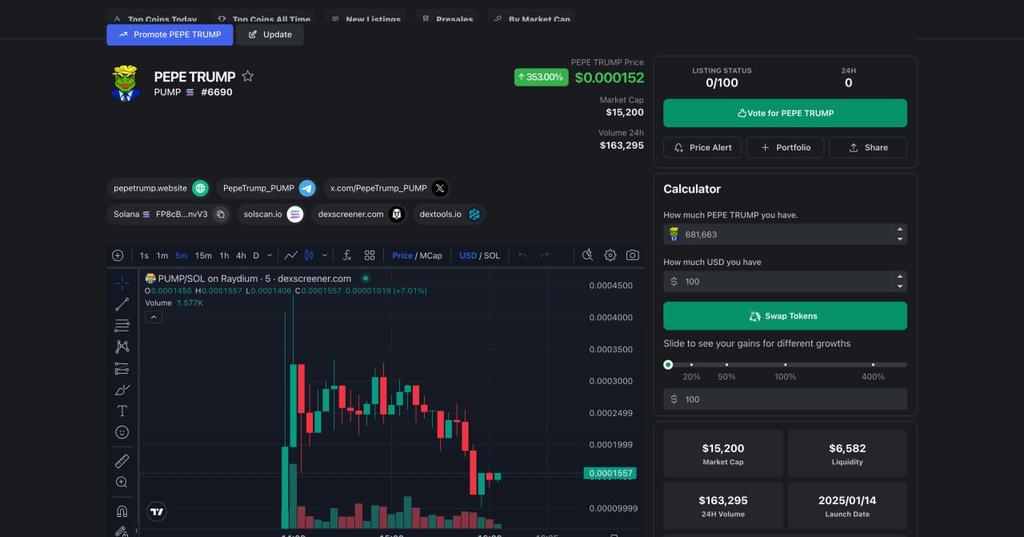1024x537 pixels.
Task: Set growth slider to 400% mark
Action: [x=873, y=365]
